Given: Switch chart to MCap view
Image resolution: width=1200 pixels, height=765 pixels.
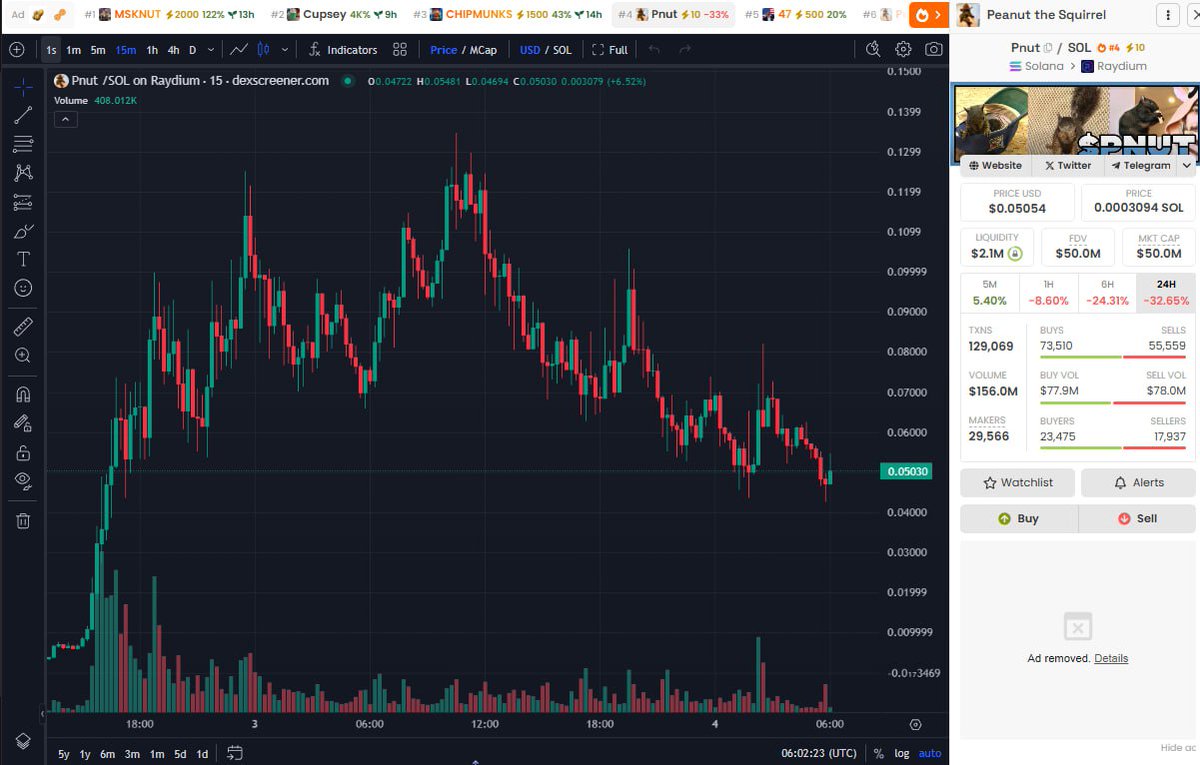Looking at the screenshot, I should pos(483,50).
